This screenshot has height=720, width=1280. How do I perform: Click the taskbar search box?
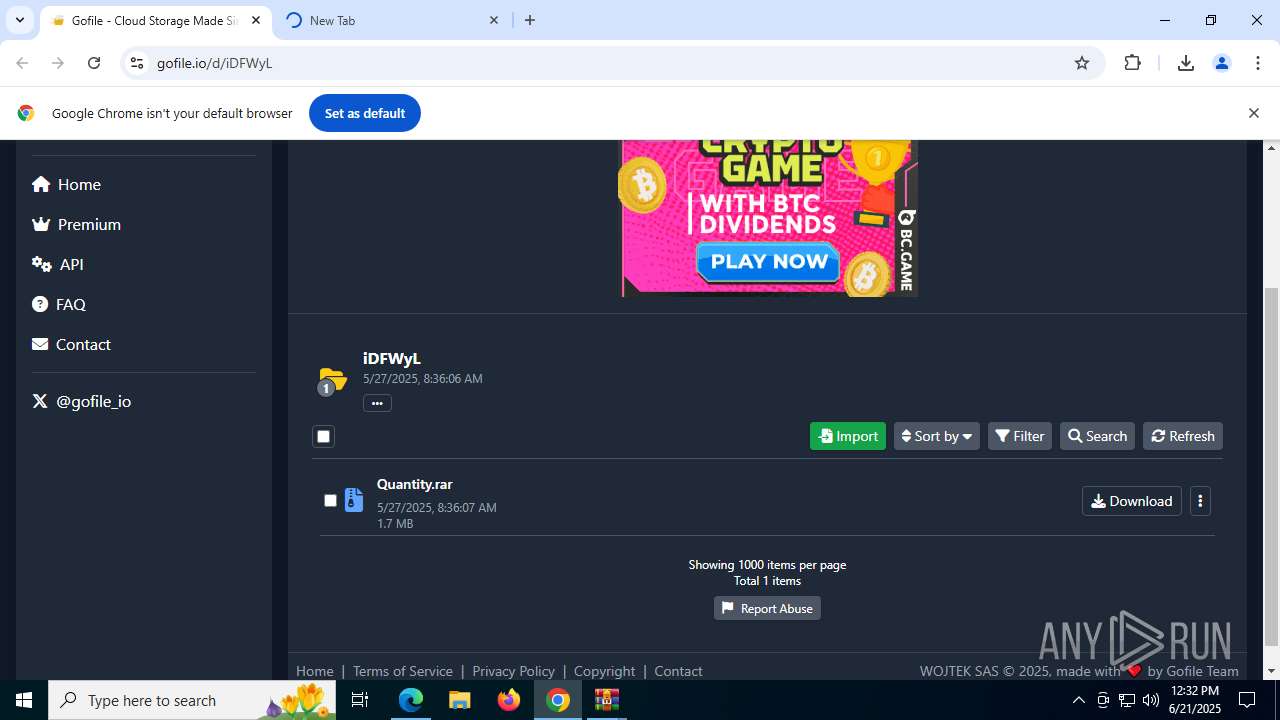pos(192,700)
